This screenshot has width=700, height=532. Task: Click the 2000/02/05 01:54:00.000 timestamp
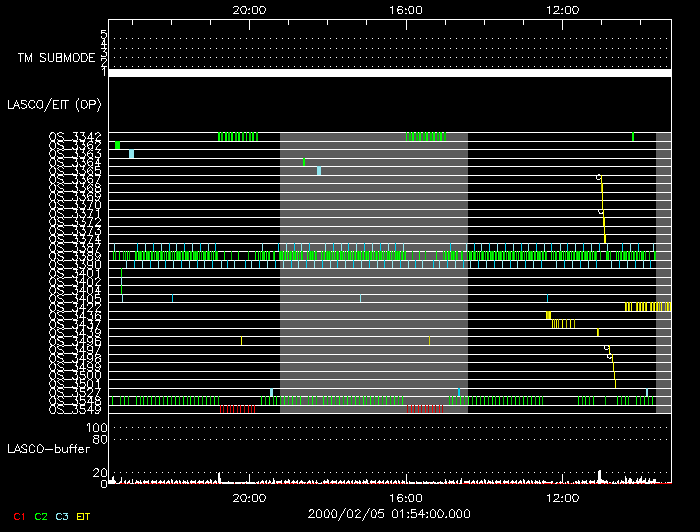389,514
